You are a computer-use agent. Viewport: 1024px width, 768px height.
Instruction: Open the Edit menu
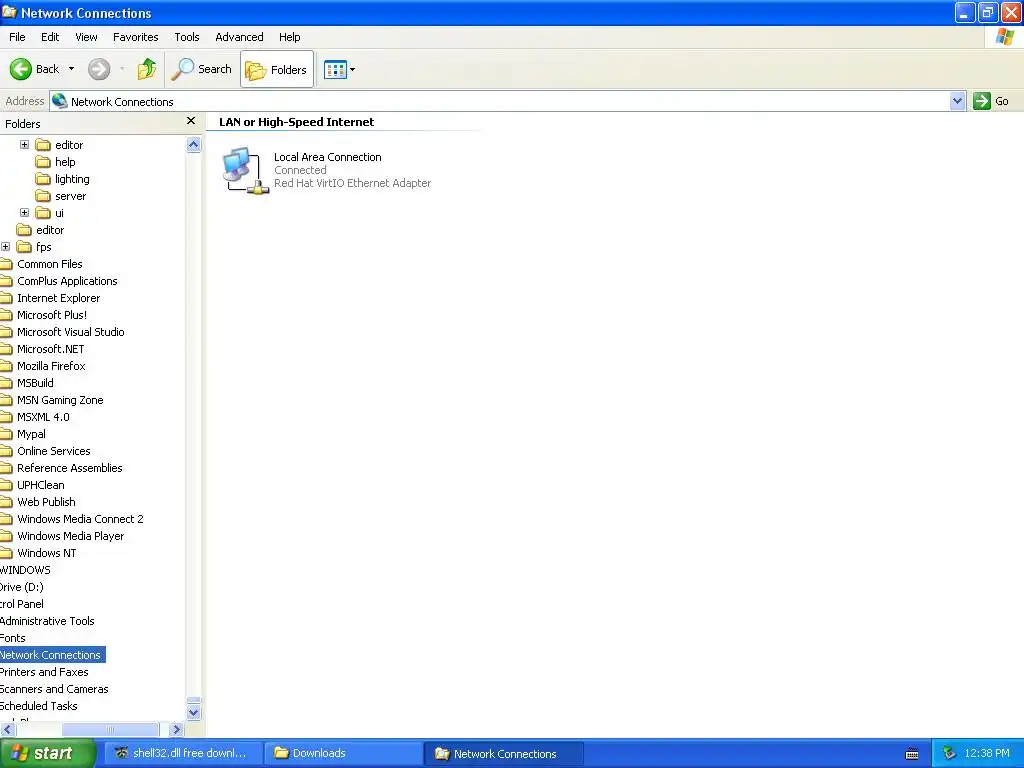tap(50, 37)
